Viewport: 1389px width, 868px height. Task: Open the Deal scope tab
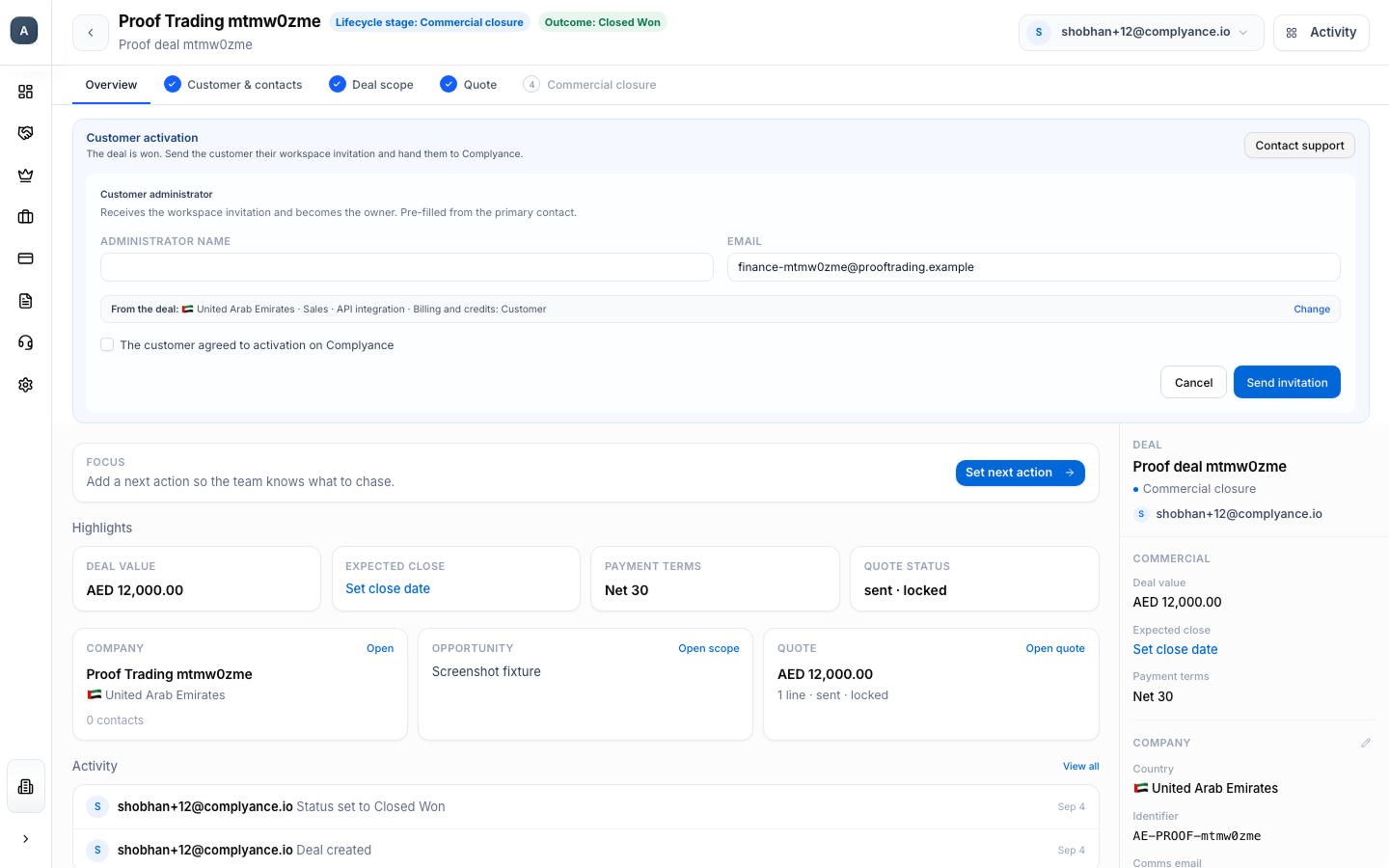coord(371,85)
